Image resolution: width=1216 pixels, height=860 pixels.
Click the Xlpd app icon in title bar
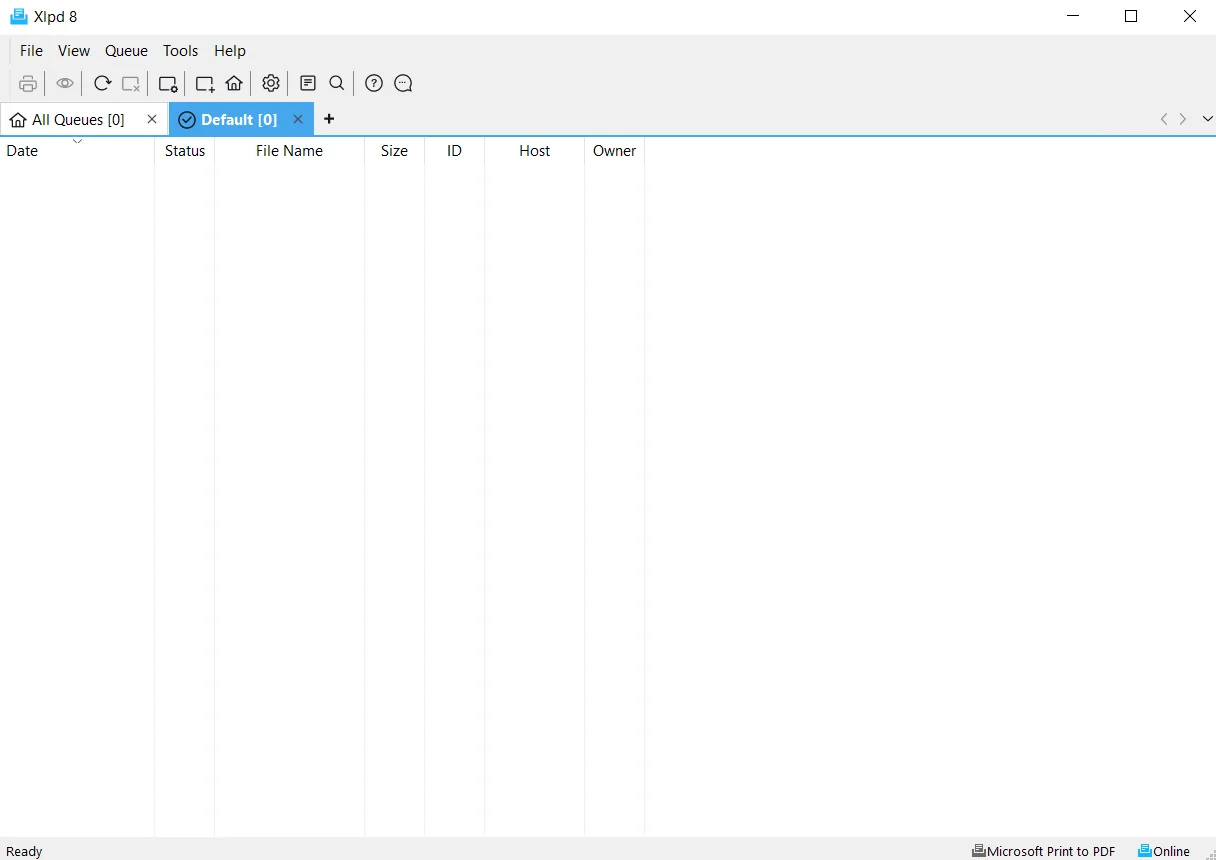(18, 16)
